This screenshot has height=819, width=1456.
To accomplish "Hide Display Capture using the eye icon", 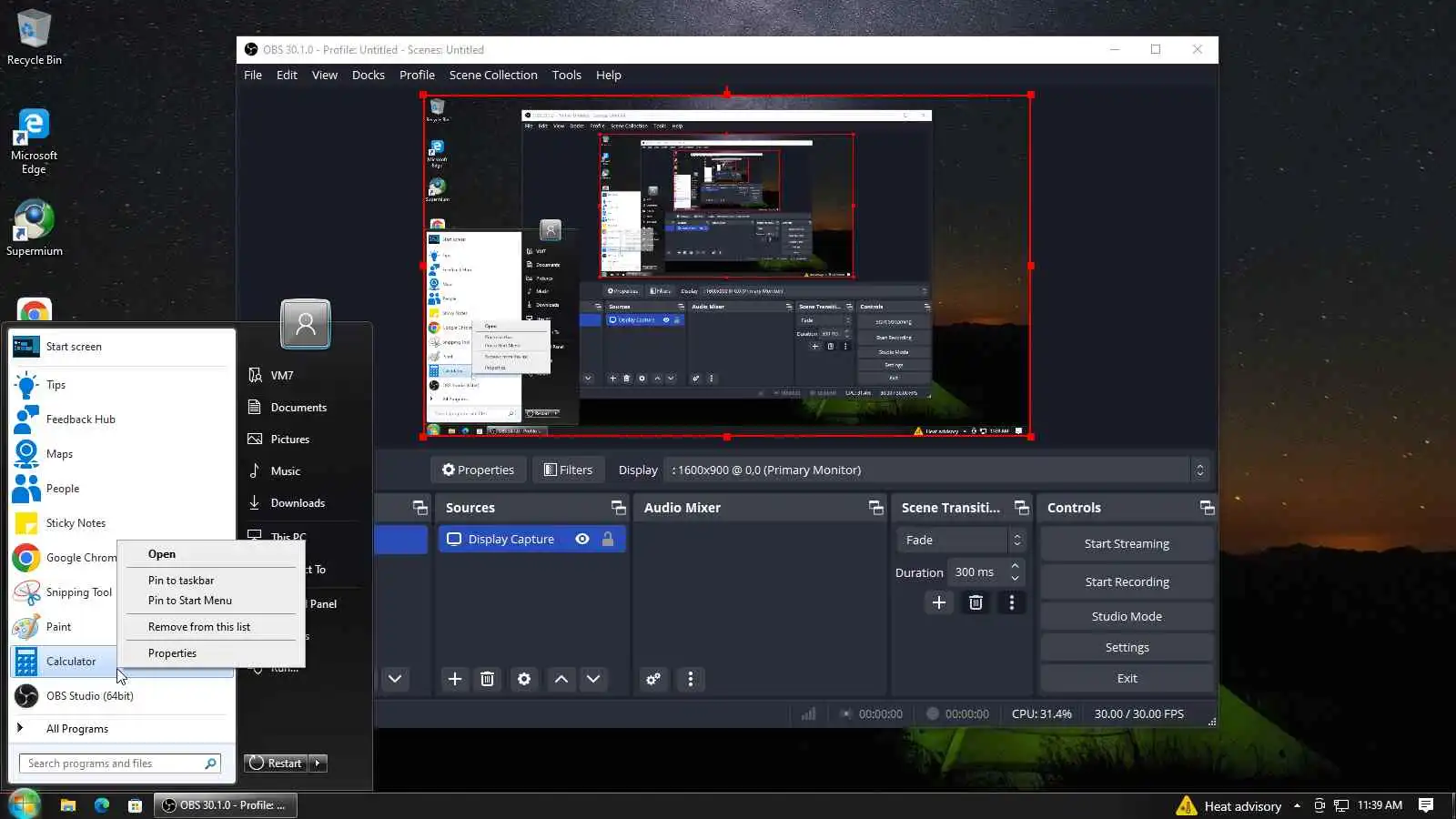I will (582, 540).
